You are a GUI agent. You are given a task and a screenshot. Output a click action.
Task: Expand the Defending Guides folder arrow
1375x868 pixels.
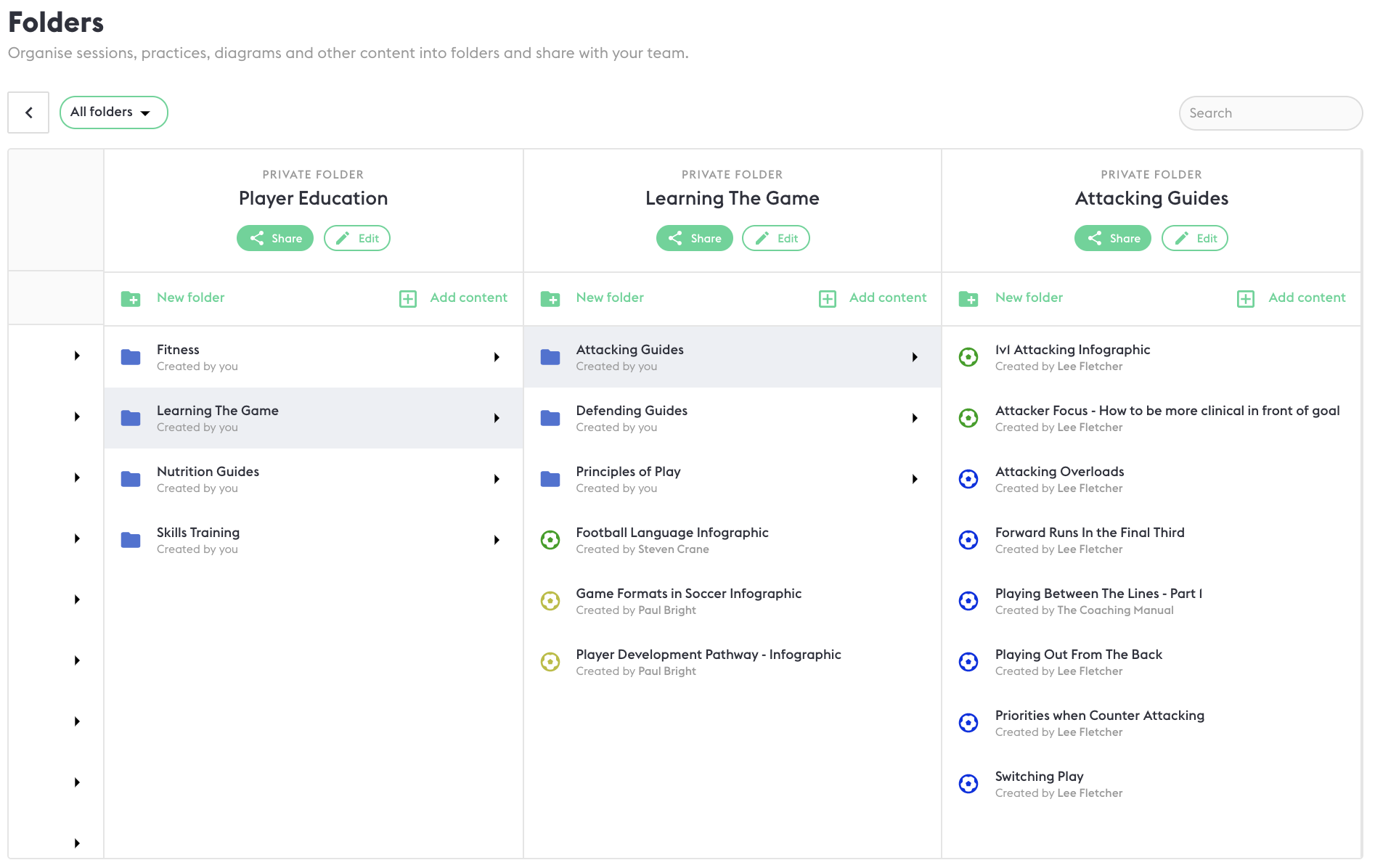915,418
